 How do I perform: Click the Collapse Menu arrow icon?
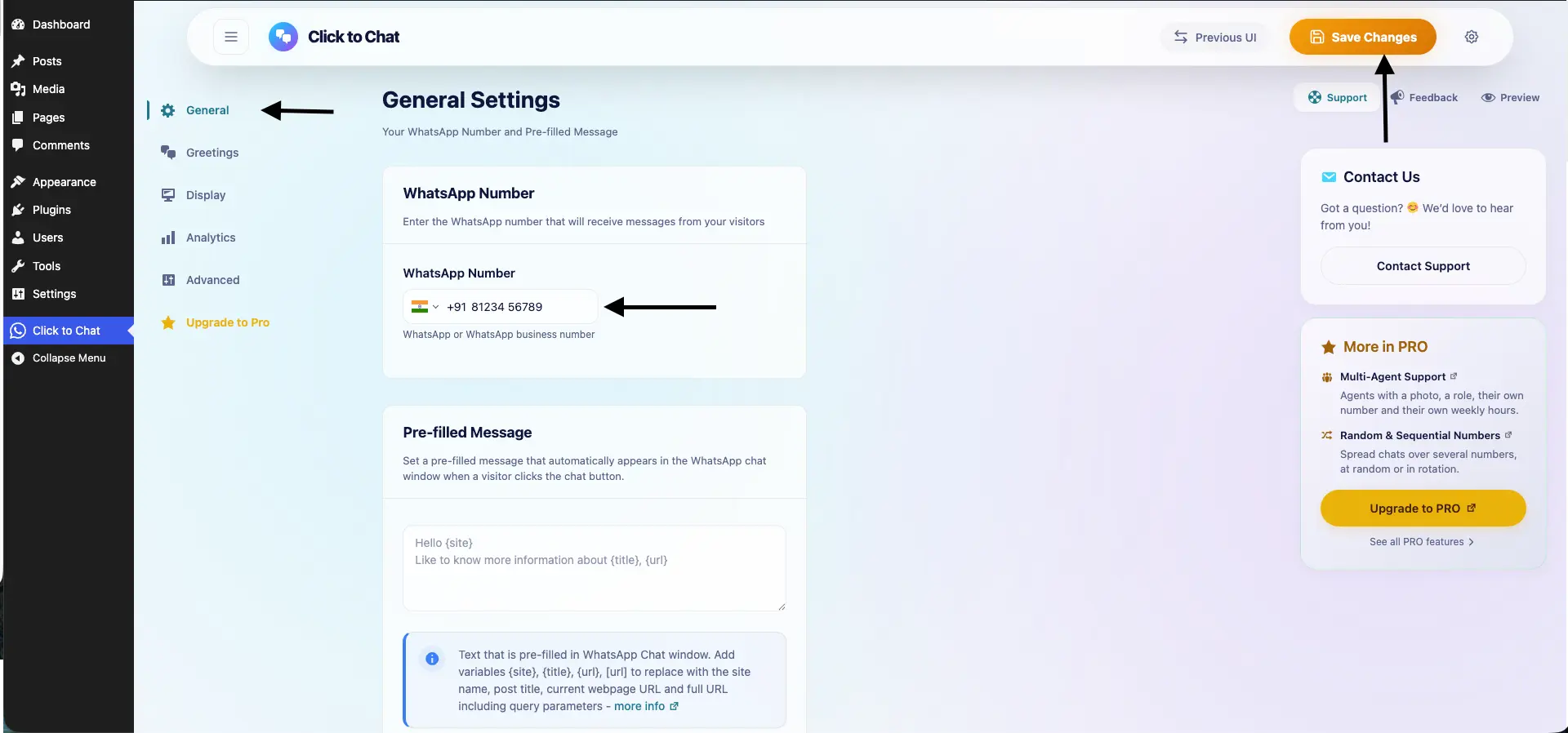18,358
